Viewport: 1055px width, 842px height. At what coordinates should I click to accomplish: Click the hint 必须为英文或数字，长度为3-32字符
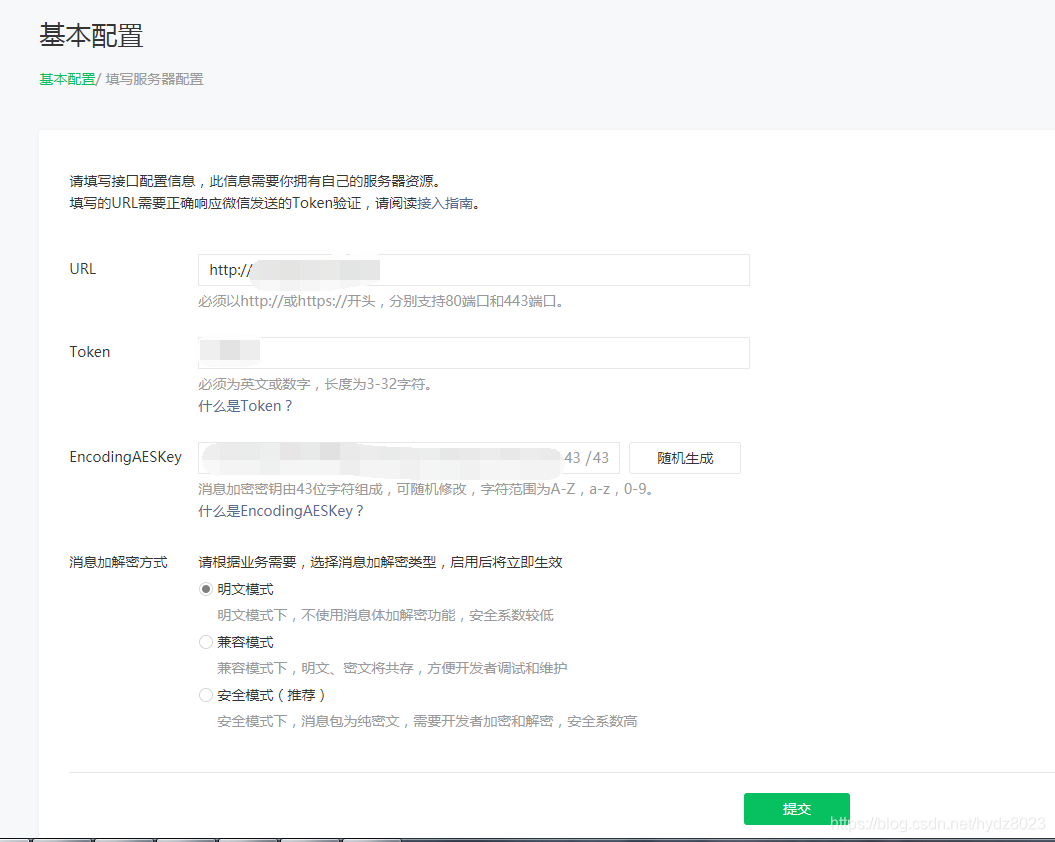[x=315, y=384]
